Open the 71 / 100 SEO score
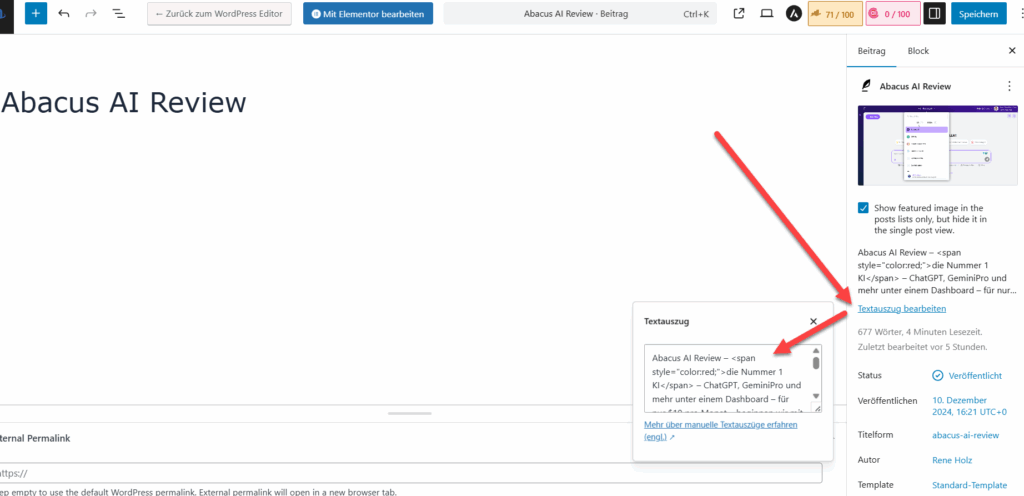The height and width of the screenshot is (496, 1024). click(834, 14)
